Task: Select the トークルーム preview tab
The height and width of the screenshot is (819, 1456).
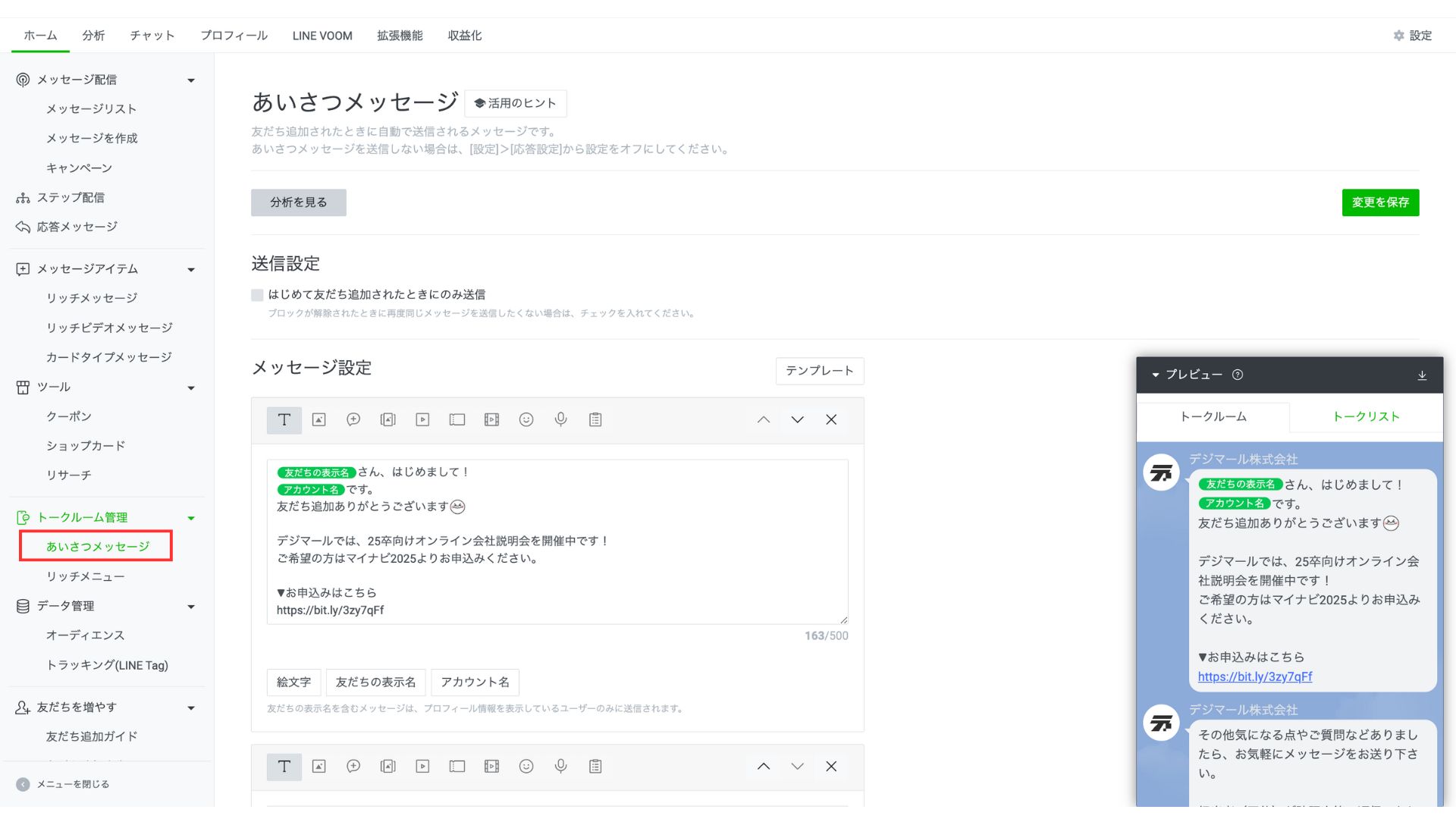Action: click(1213, 417)
